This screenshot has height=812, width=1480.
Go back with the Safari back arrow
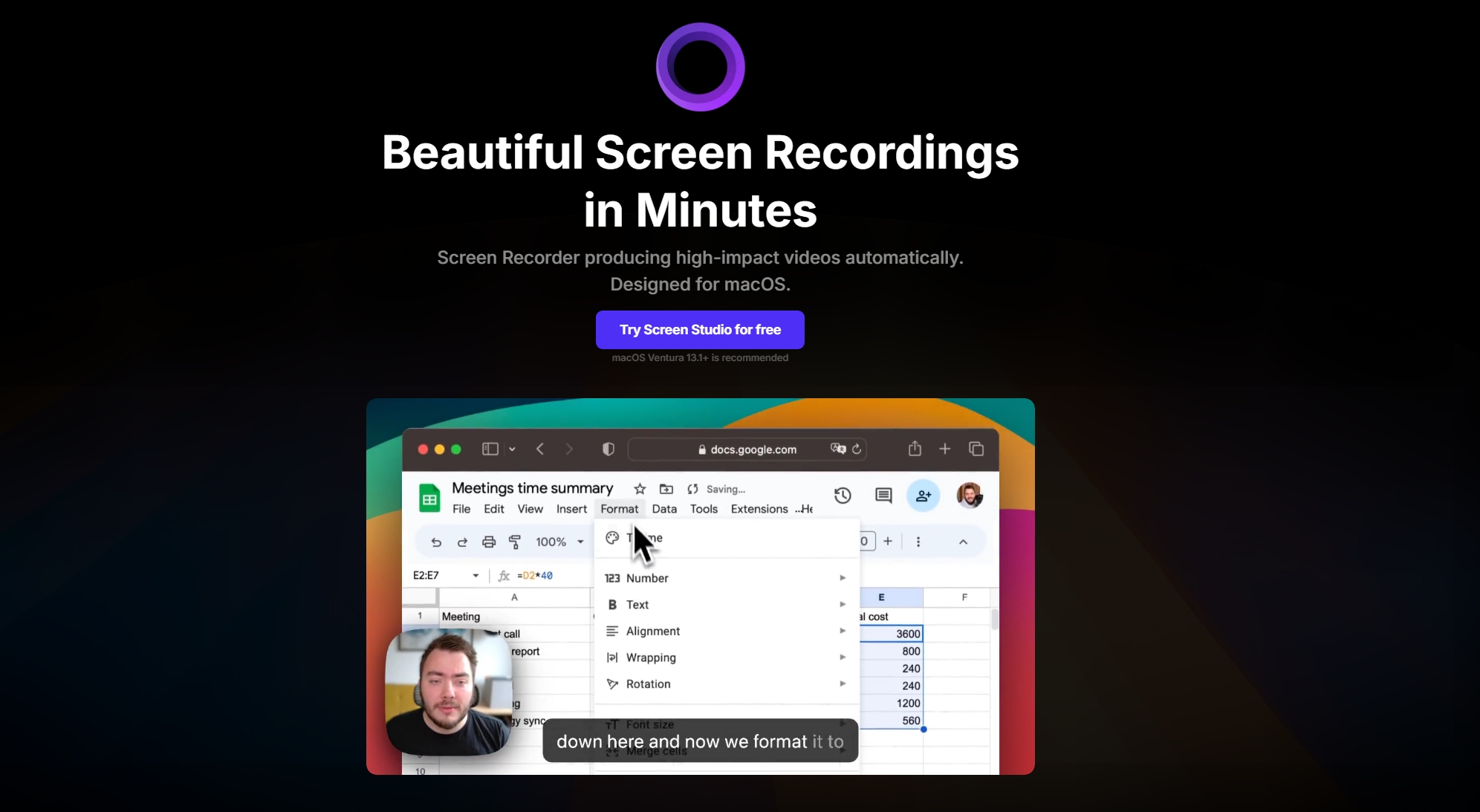click(540, 449)
